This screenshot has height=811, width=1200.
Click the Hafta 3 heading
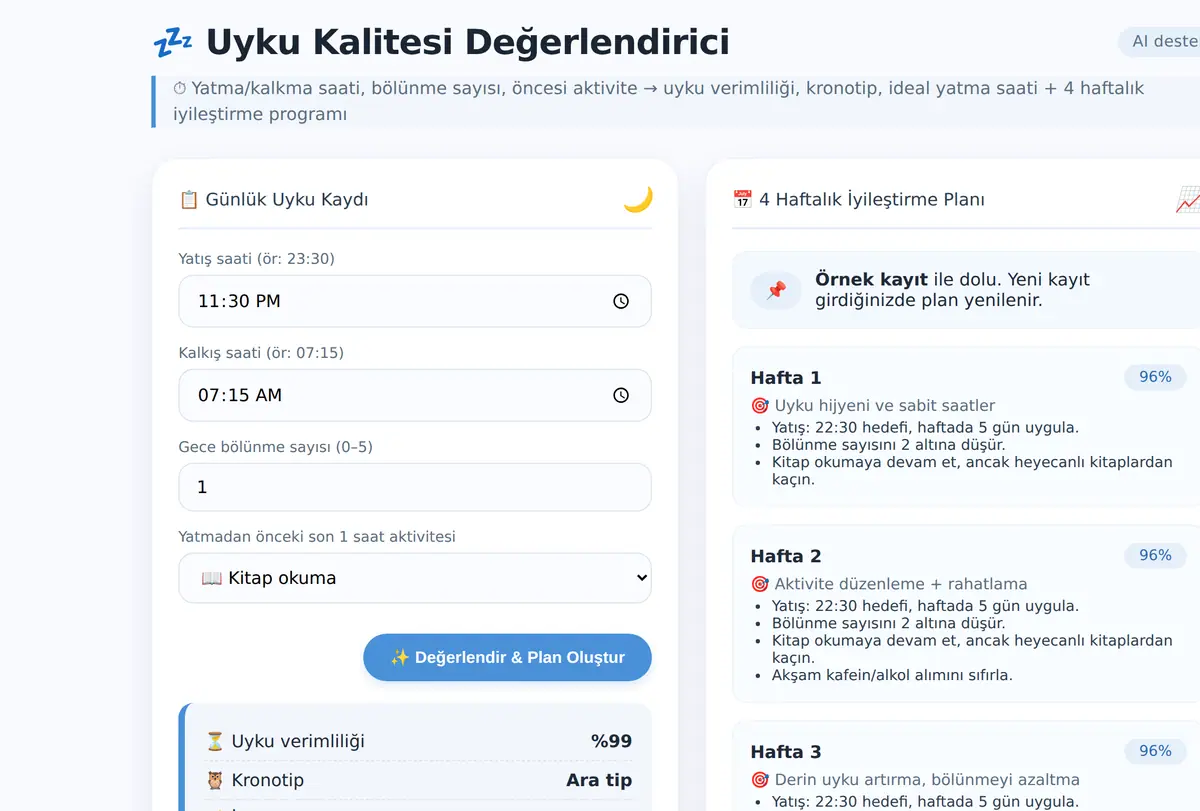786,751
